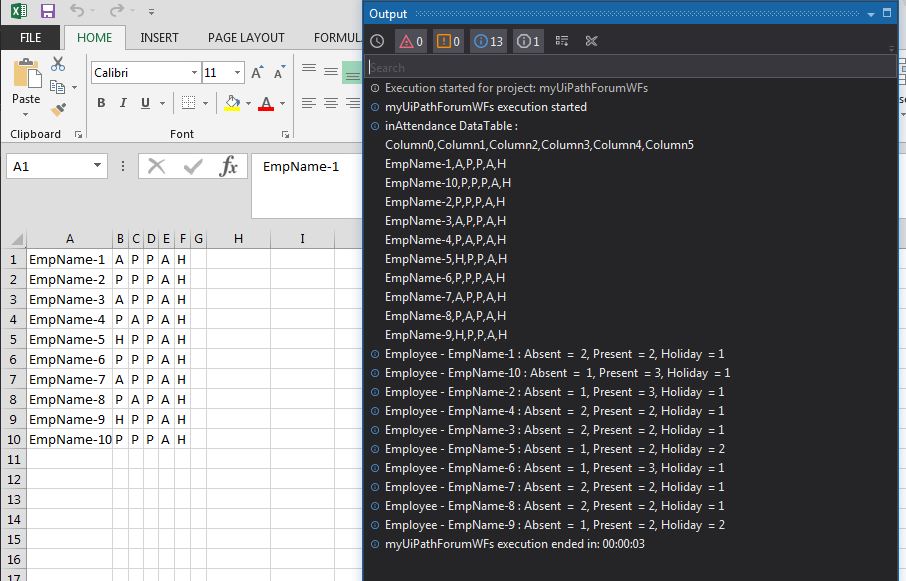
Task: Align text left in cell
Action: click(309, 103)
